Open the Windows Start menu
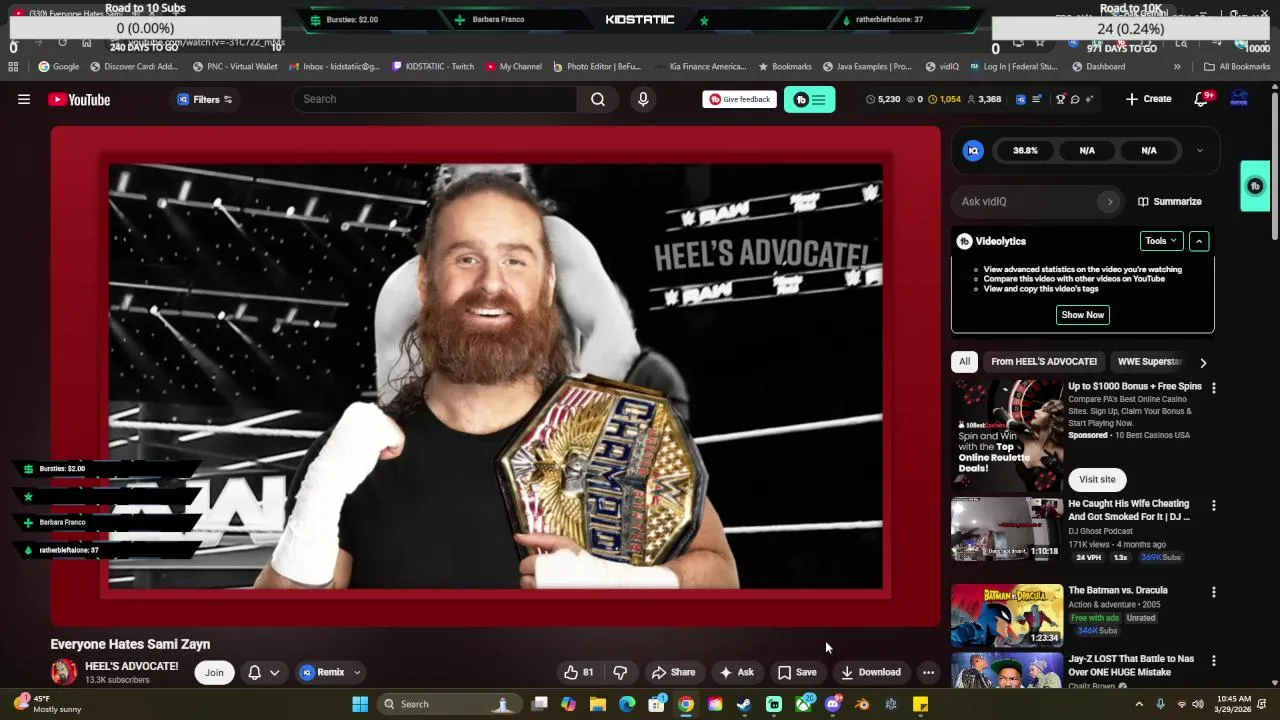Screen dimensions: 1280x720 [360, 704]
